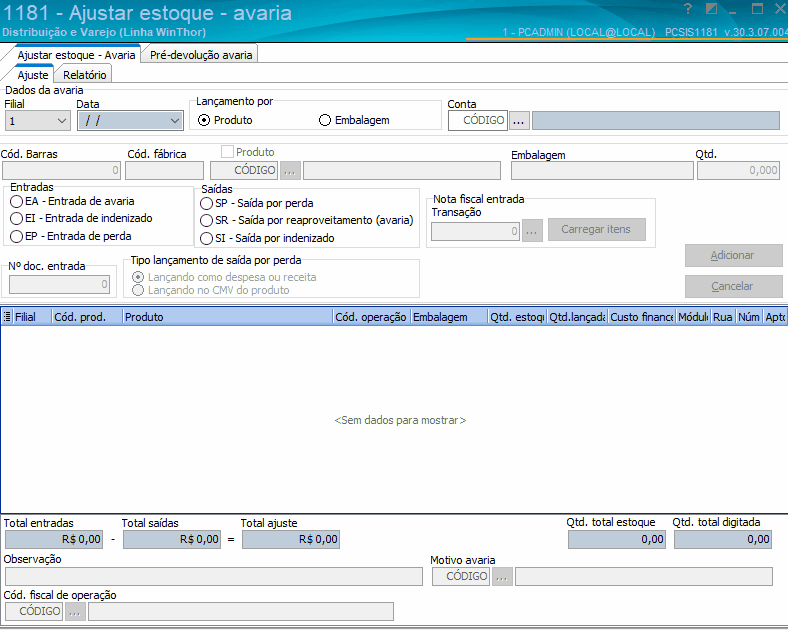Sort by the Módulo column header
Viewport: 788px width, 630px height.
[693, 317]
